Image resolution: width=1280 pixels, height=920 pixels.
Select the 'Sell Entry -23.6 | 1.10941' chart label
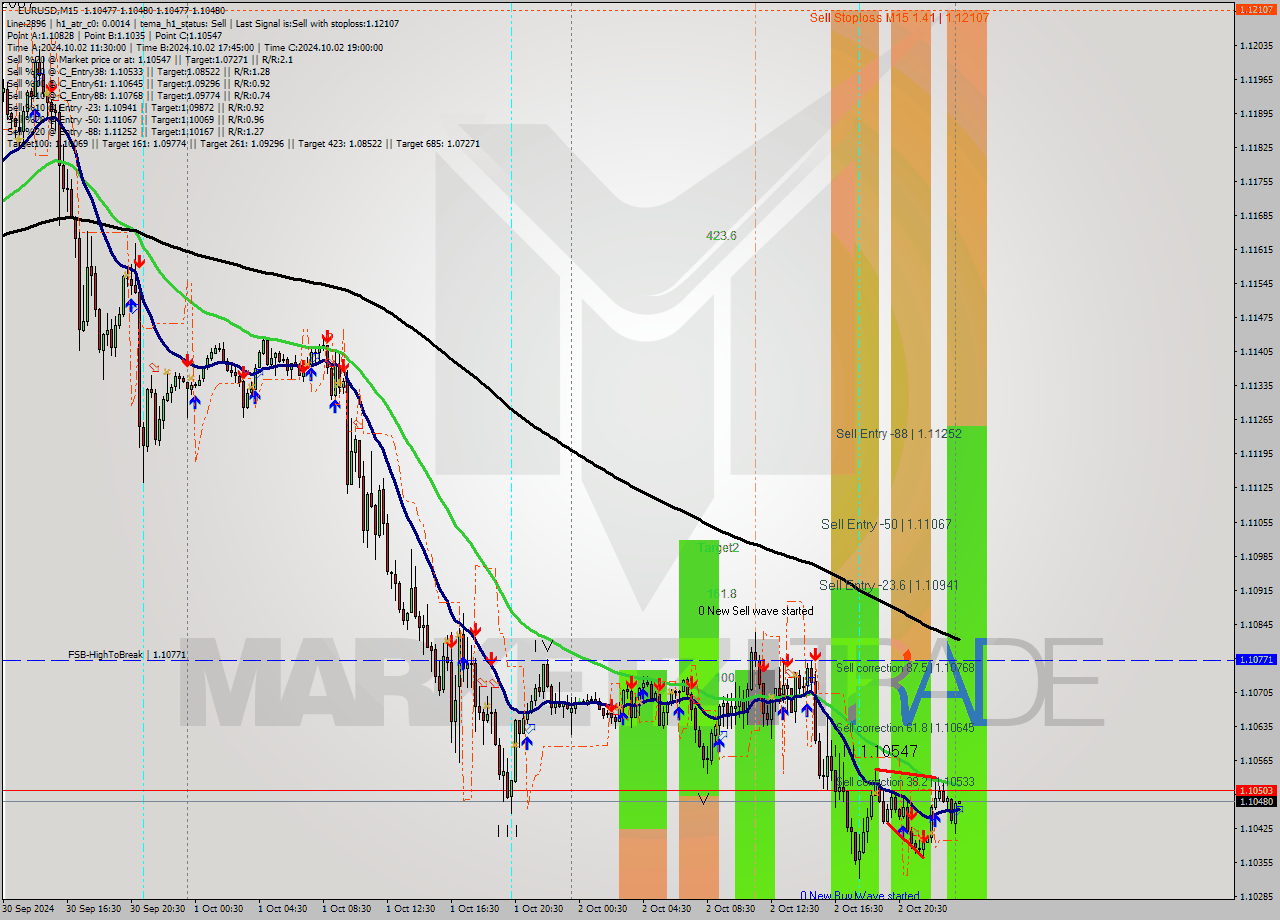point(889,585)
